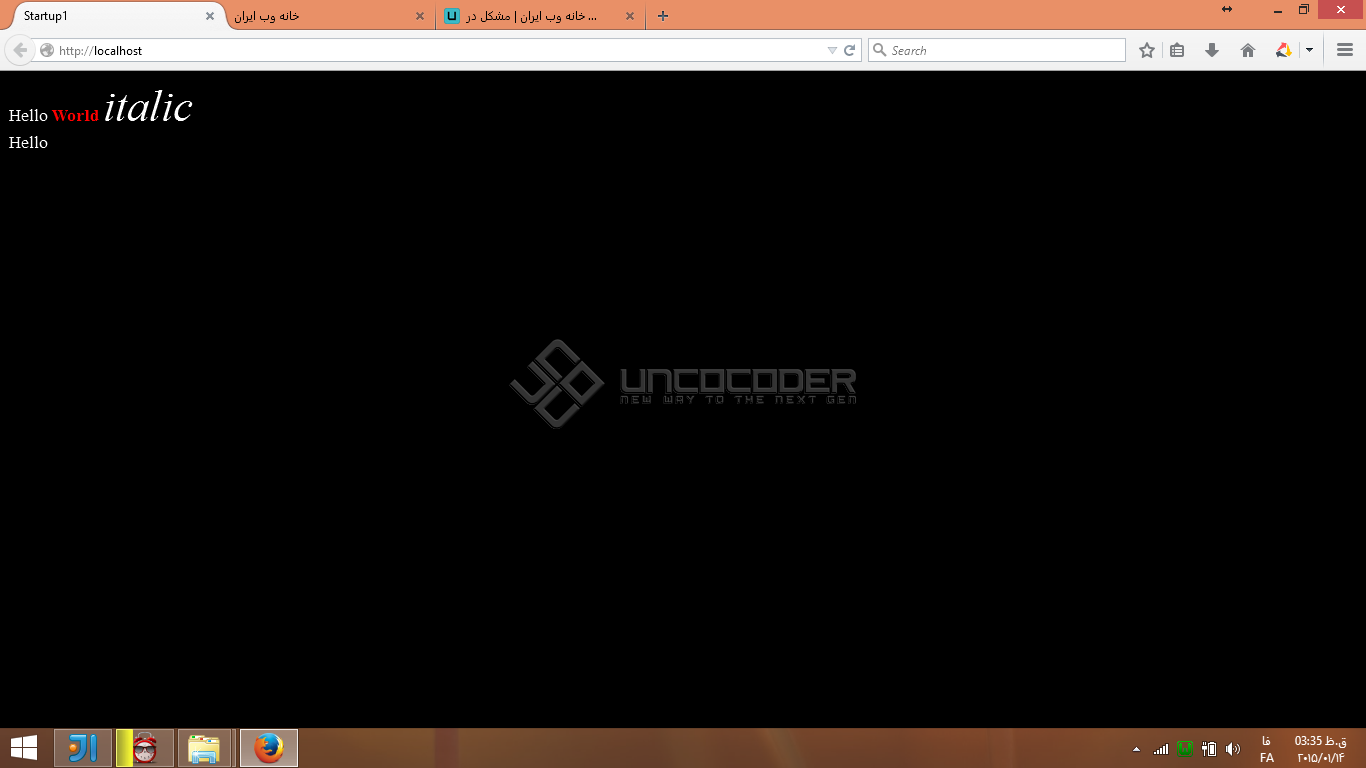This screenshot has height=768, width=1366.
Task: Open the volume speaker tray icon
Action: click(x=1233, y=749)
